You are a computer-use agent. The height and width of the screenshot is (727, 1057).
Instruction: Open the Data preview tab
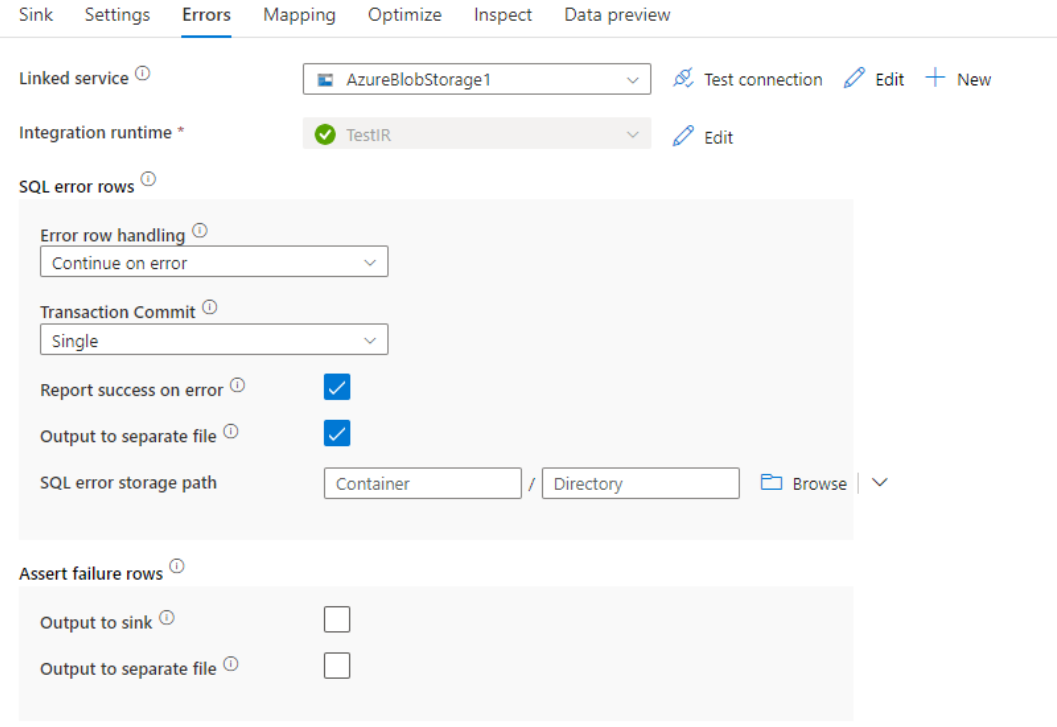point(617,15)
